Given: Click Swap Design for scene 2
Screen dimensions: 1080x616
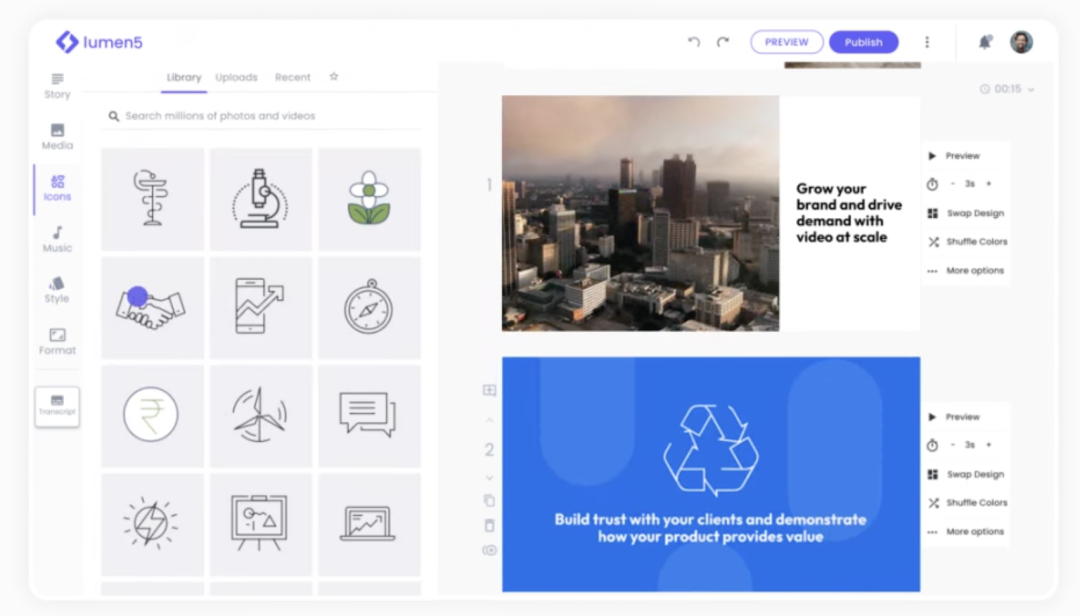Looking at the screenshot, I should point(966,474).
